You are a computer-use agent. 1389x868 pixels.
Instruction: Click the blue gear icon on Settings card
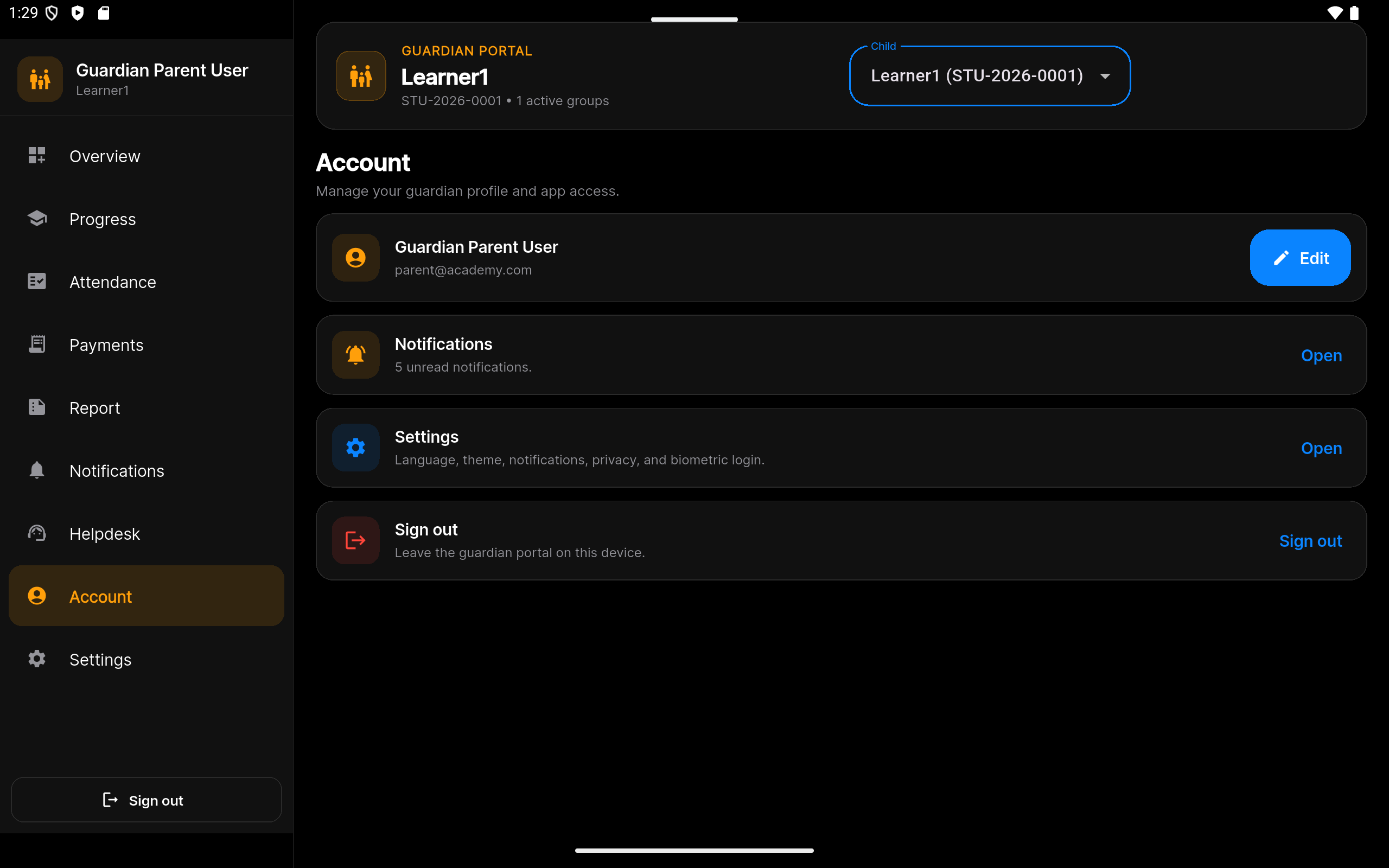pyautogui.click(x=356, y=448)
